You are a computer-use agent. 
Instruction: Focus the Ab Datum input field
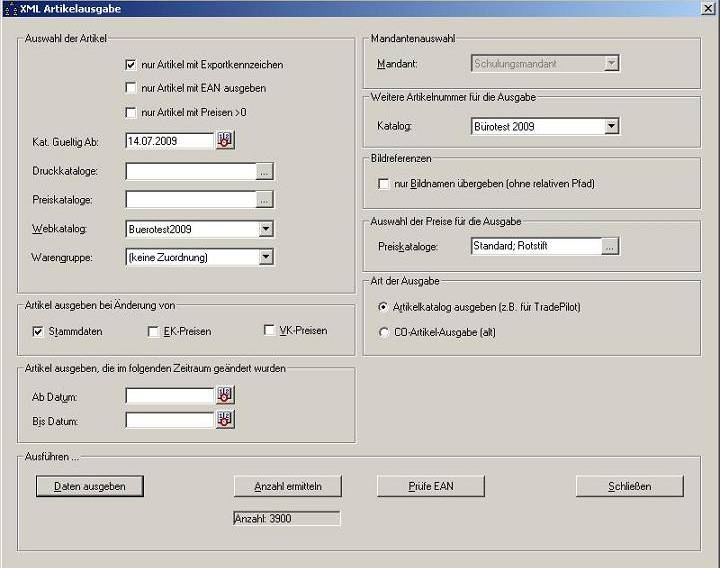click(x=169, y=396)
